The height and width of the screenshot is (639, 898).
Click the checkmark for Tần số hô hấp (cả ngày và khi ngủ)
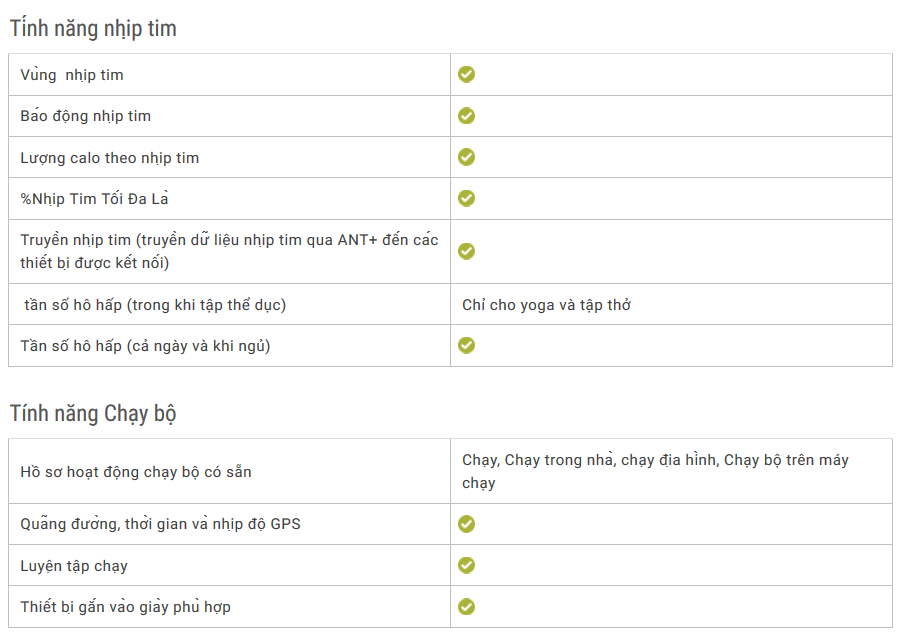click(466, 345)
